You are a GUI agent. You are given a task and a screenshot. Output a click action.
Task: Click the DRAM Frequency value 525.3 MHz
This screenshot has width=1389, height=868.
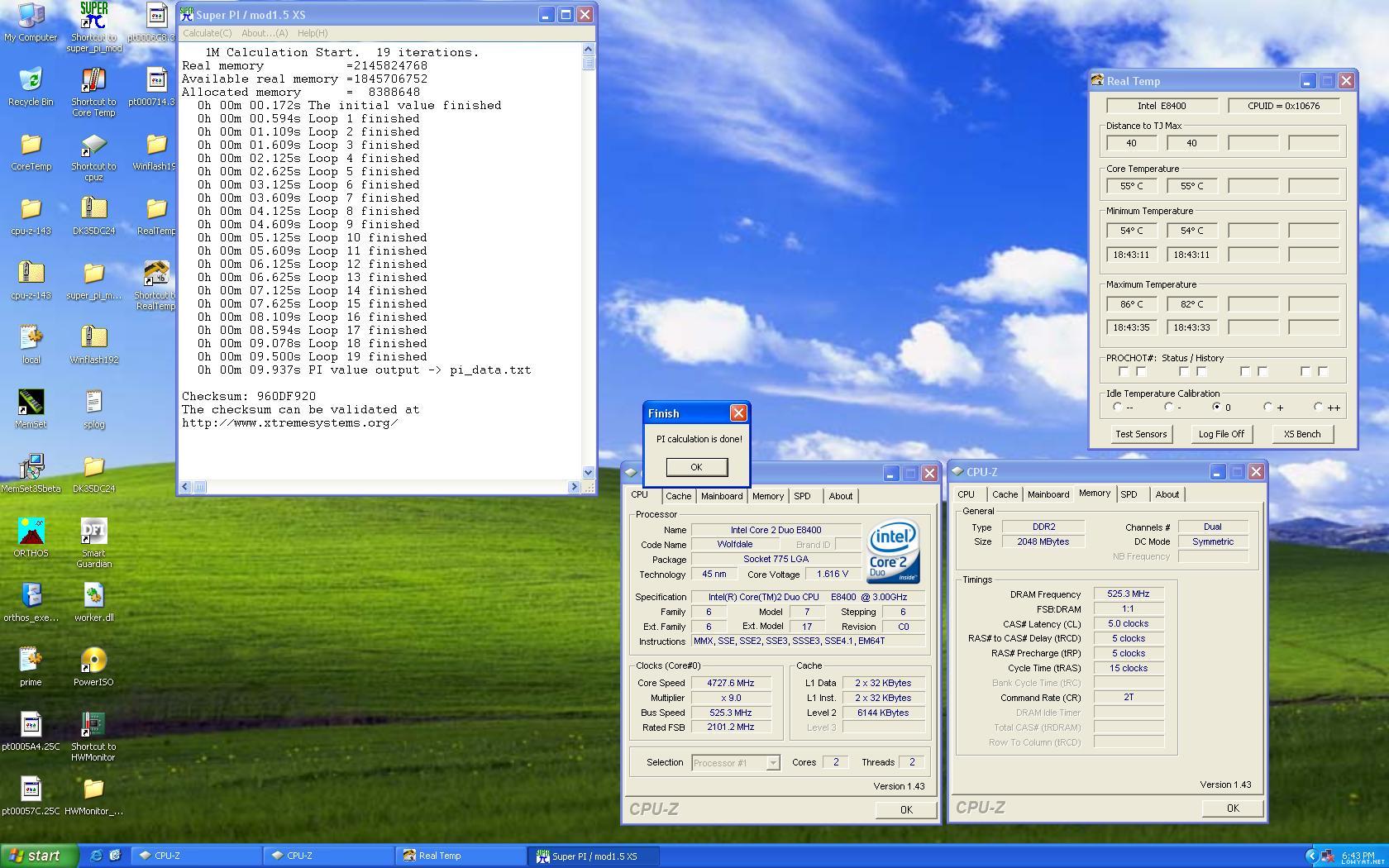[1128, 594]
